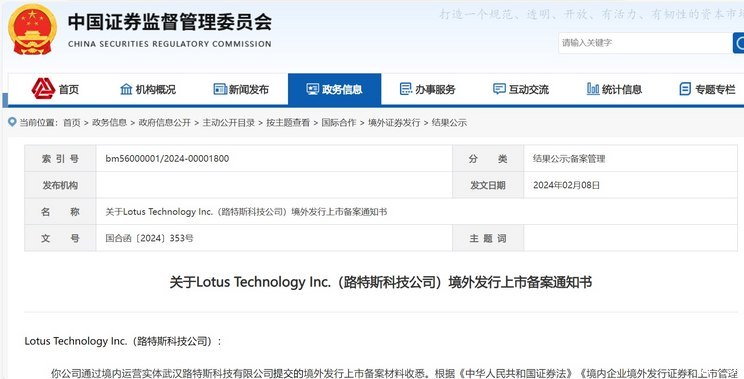This screenshot has width=744, height=379.
Task: Click the 互动交流 chat bubble icon
Action: 499,89
